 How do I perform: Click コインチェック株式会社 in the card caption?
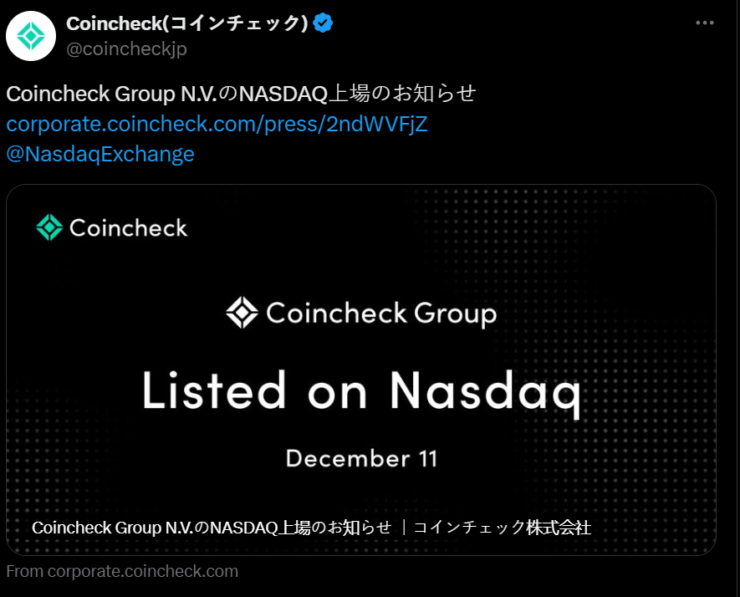pos(502,527)
